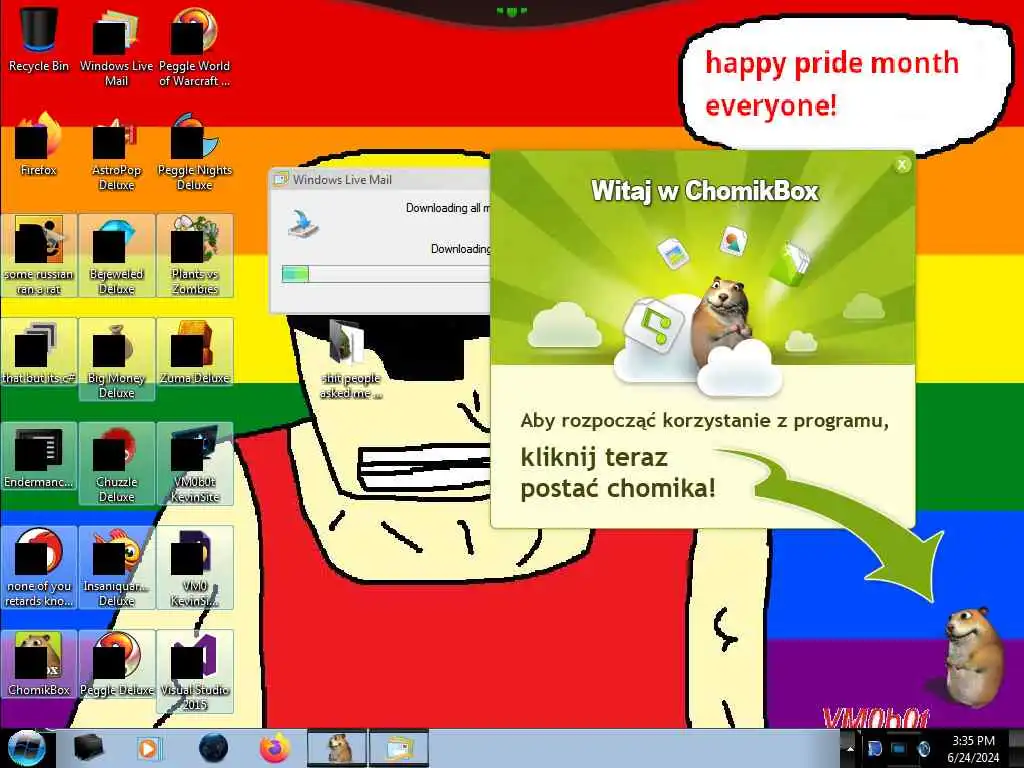Click the Windows Start orb
The width and height of the screenshot is (1024, 768).
pos(26,748)
